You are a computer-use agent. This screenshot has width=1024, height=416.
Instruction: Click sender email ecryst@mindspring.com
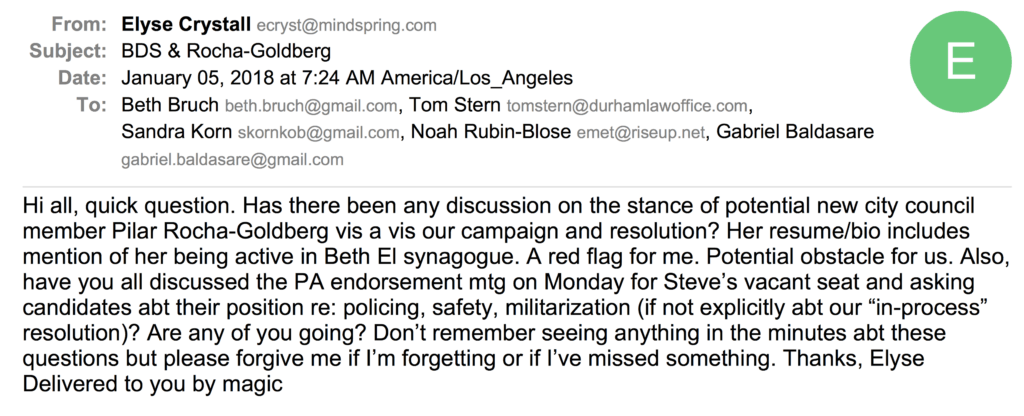coord(346,26)
